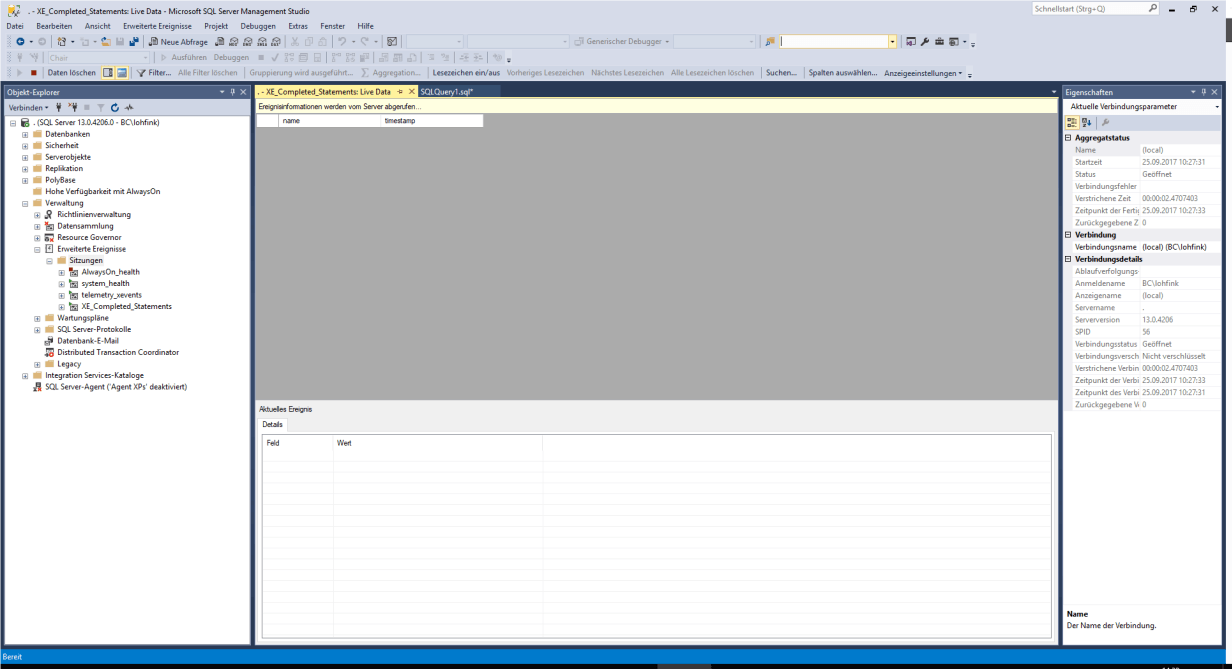Click the SQL Server-Agent icon
Screen dimensions: 1232x669
click(x=37, y=387)
